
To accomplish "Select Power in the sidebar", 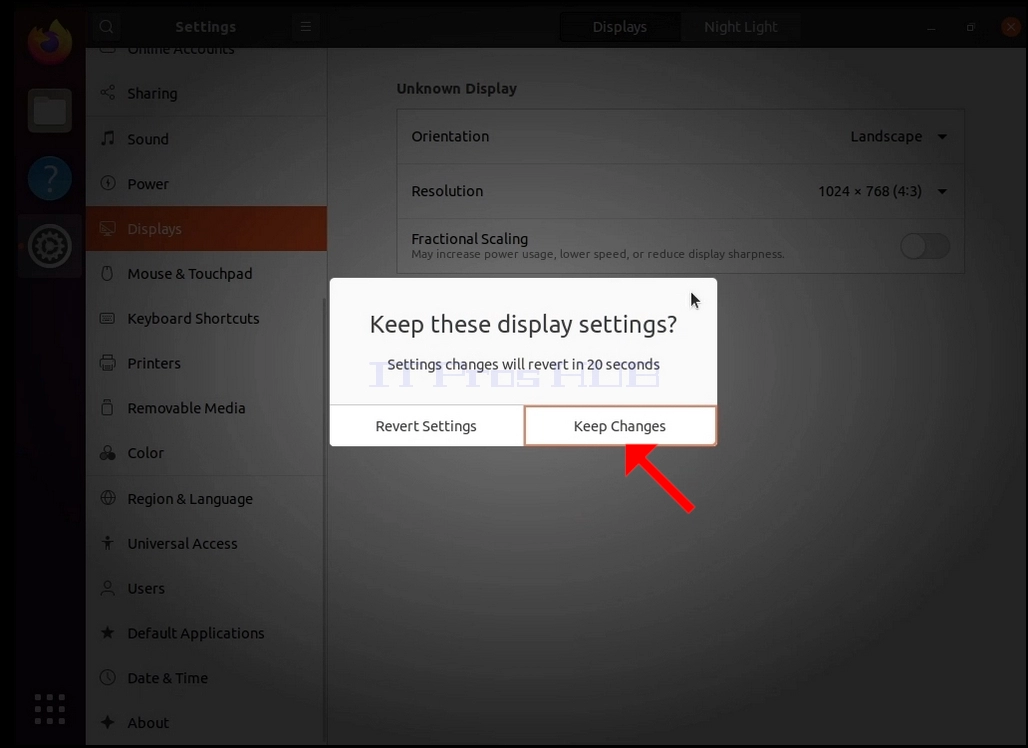I will tap(206, 184).
